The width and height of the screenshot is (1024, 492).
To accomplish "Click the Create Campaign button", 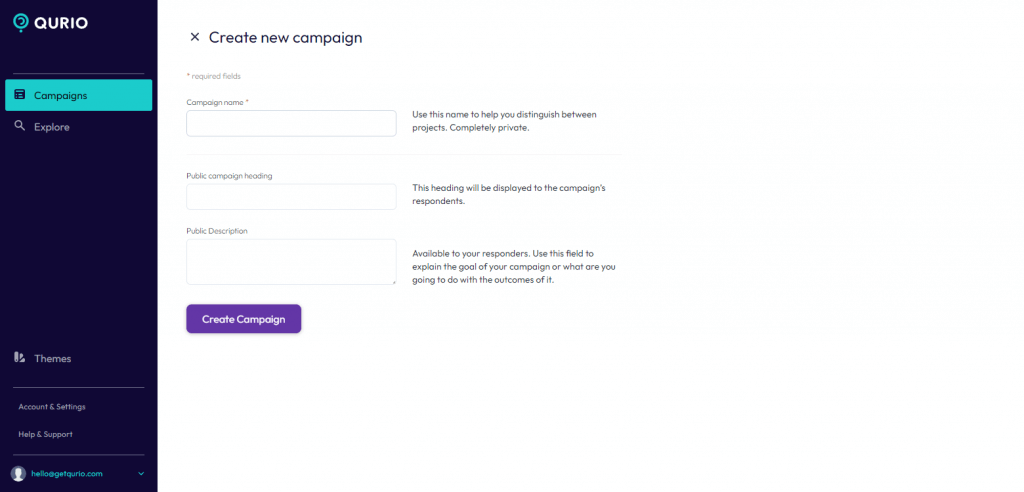I will coord(244,319).
